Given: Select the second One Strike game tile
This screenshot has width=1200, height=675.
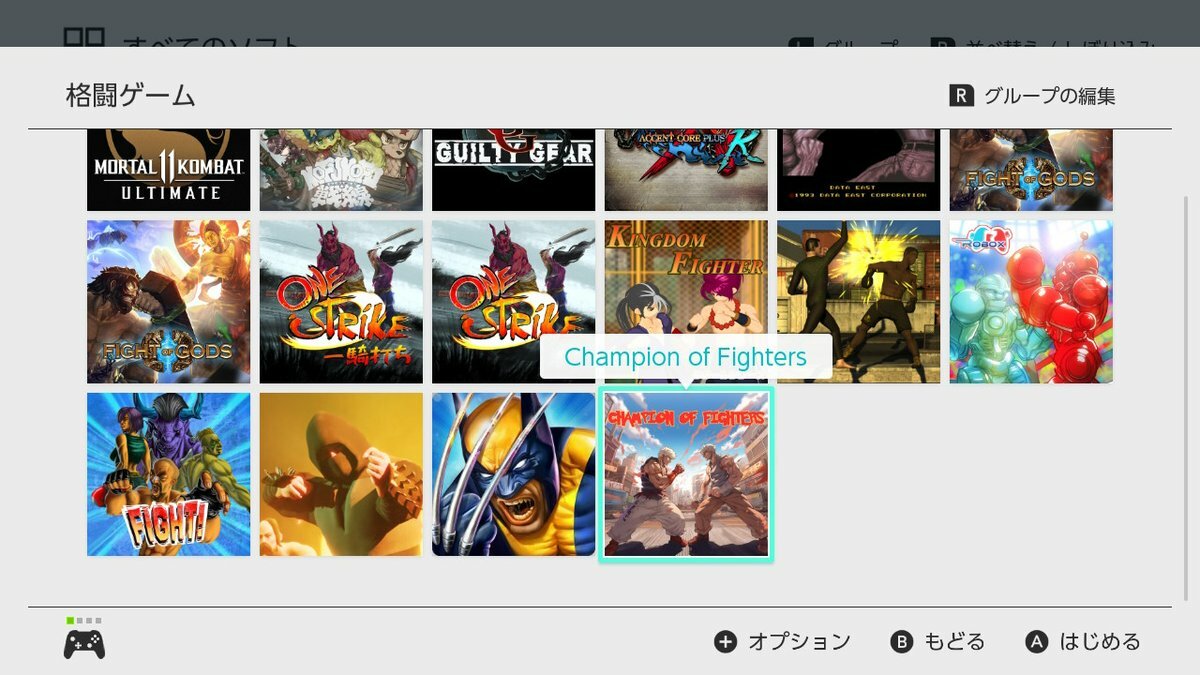Looking at the screenshot, I should point(514,301).
